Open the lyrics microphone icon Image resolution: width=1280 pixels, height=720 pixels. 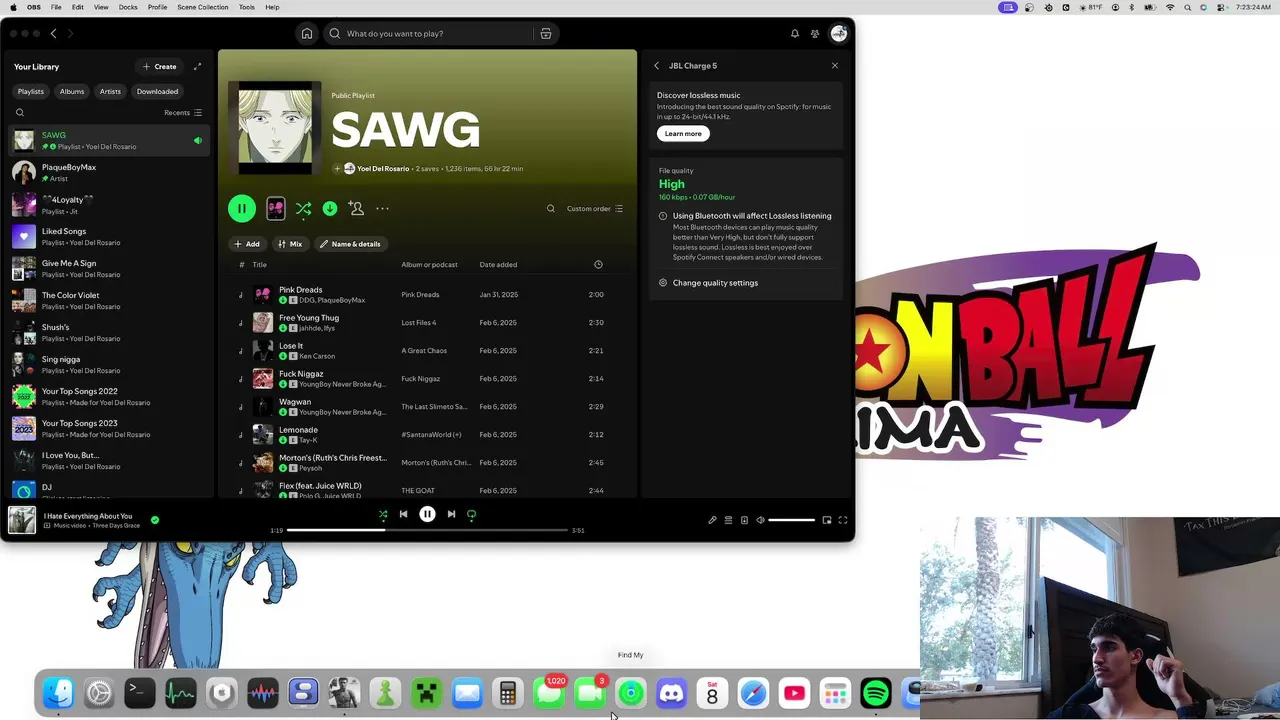712,520
